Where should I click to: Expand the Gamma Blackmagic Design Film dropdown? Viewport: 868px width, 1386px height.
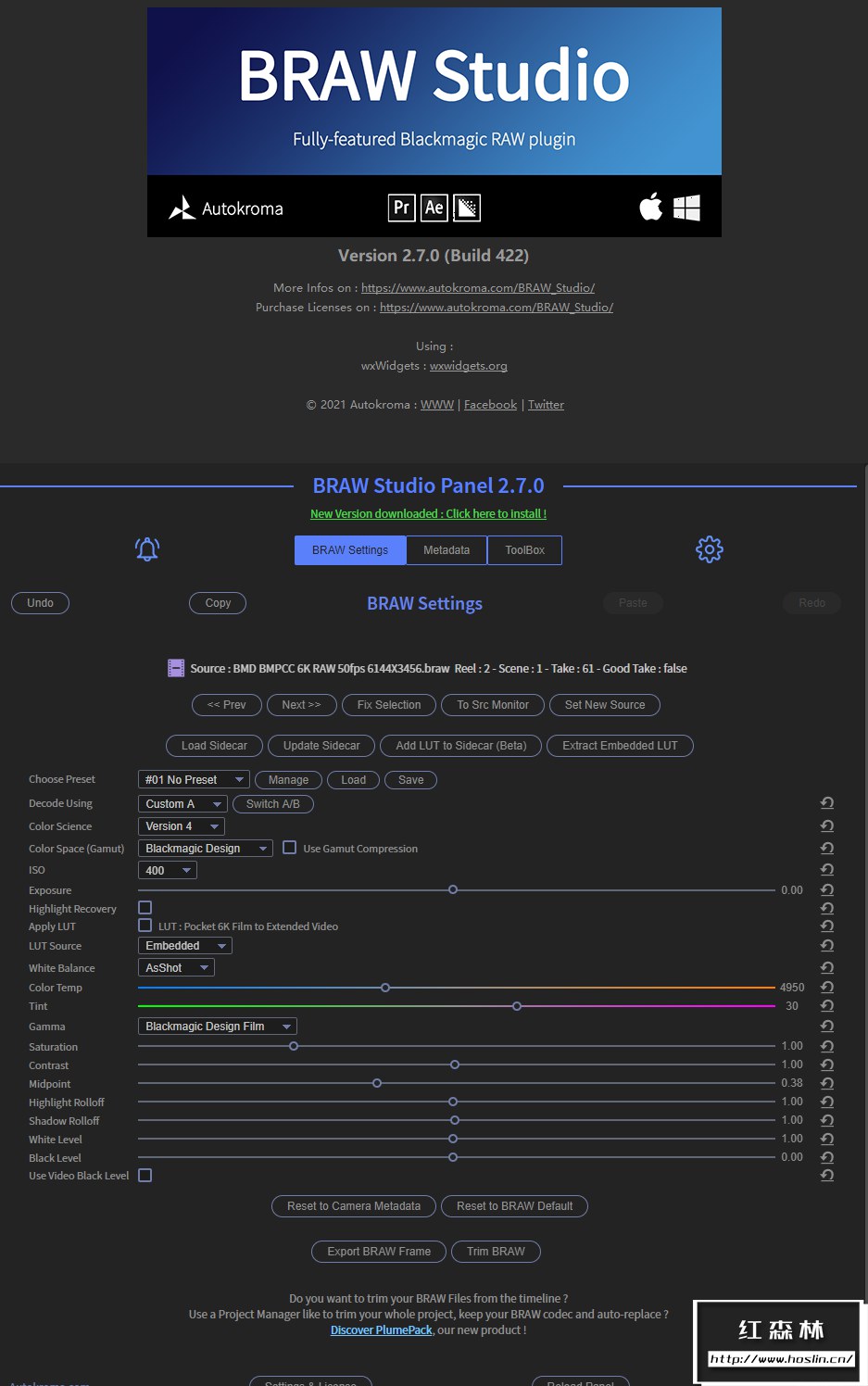[217, 1027]
